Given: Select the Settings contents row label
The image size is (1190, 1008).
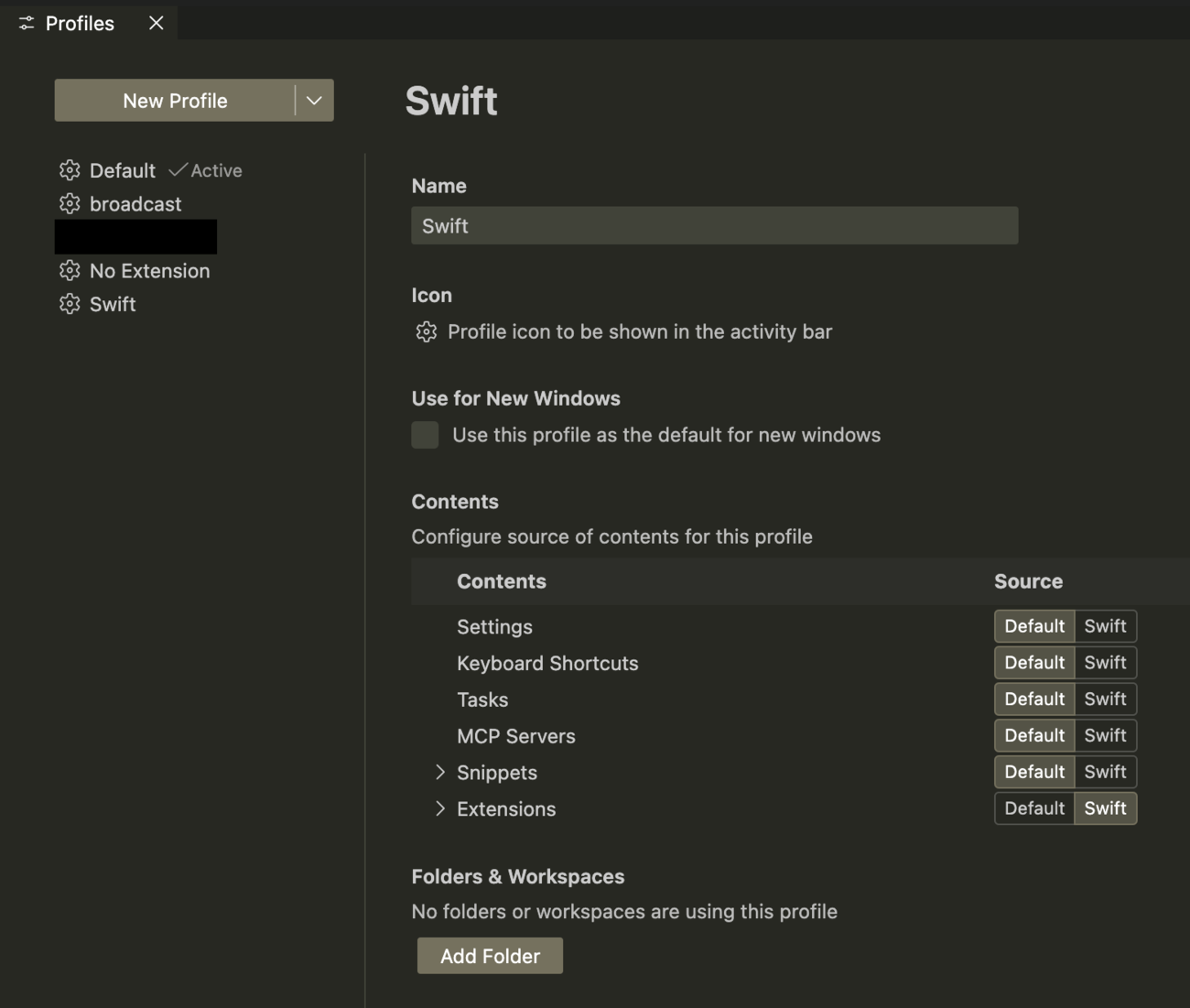Looking at the screenshot, I should 494,626.
